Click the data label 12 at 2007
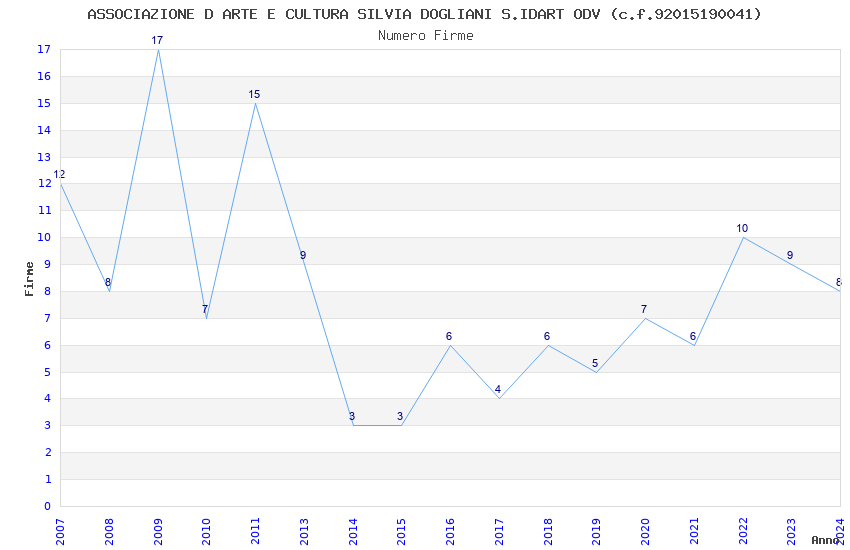The width and height of the screenshot is (850, 550). pyautogui.click(x=60, y=174)
